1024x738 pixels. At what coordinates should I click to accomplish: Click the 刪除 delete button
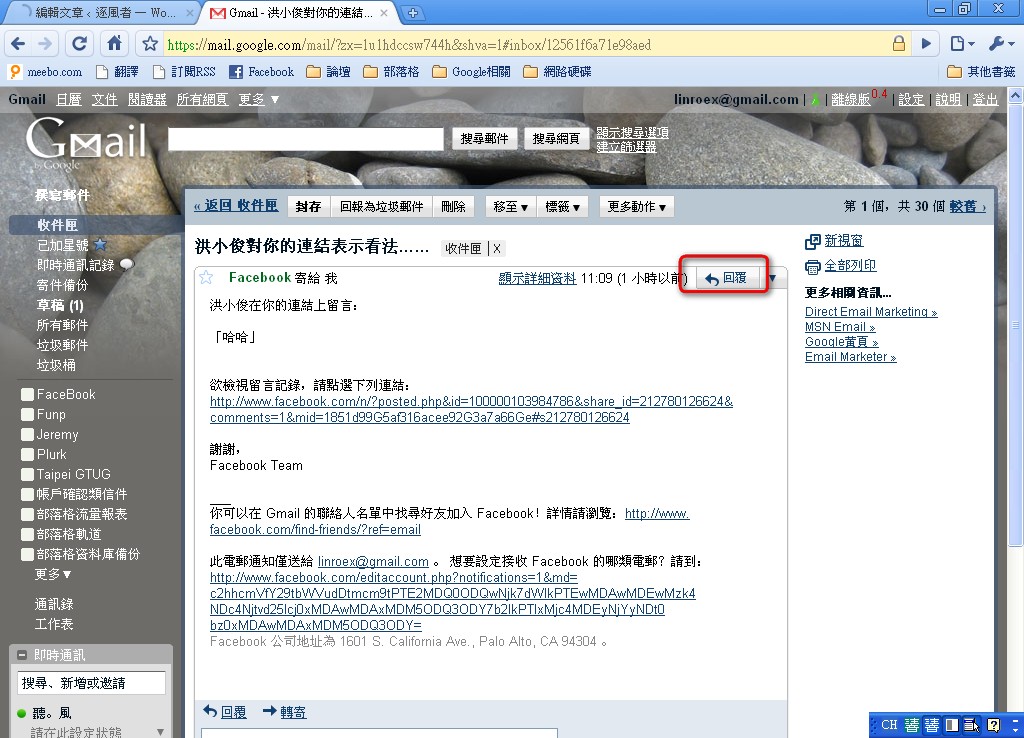[x=453, y=207]
